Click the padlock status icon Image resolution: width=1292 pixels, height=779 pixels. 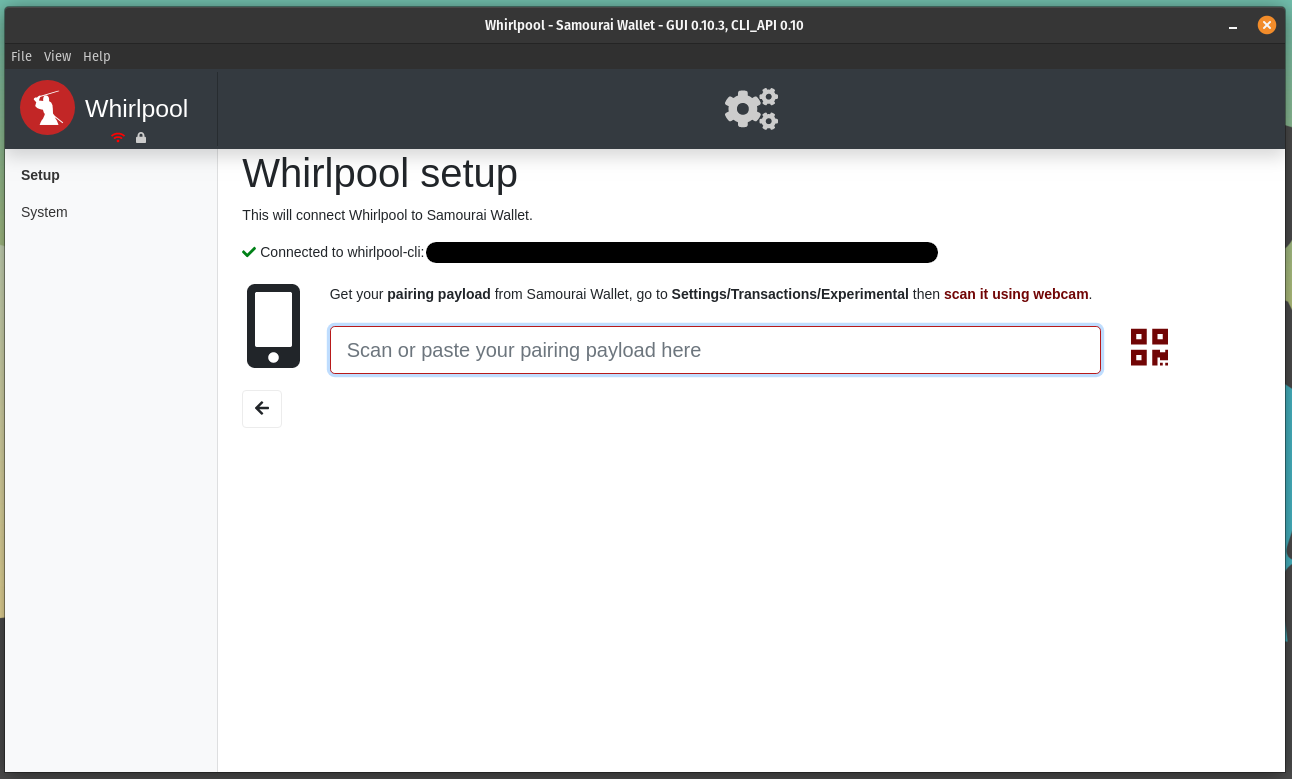coord(141,137)
